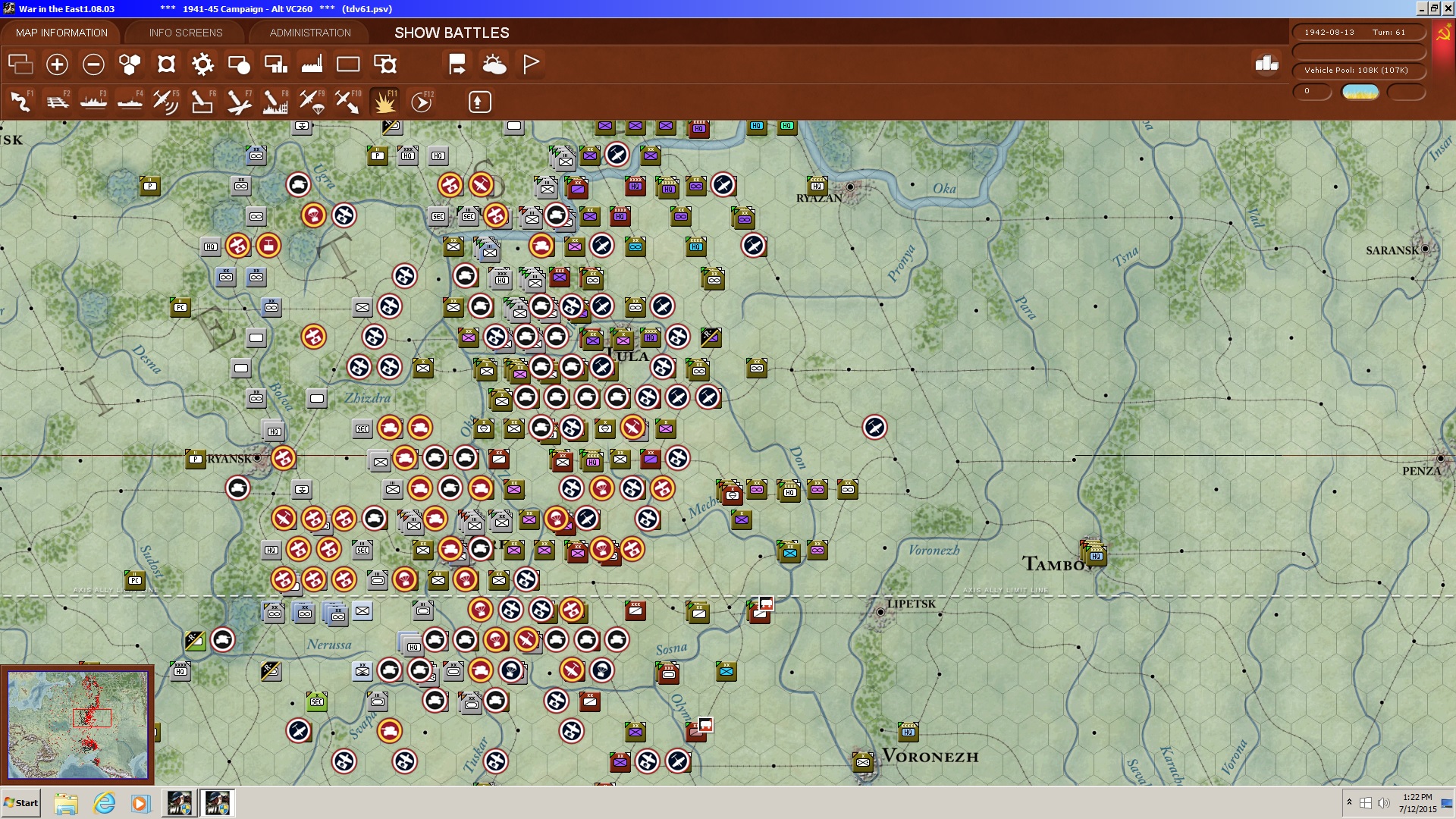Select the P counter at Bryansk

[196, 459]
